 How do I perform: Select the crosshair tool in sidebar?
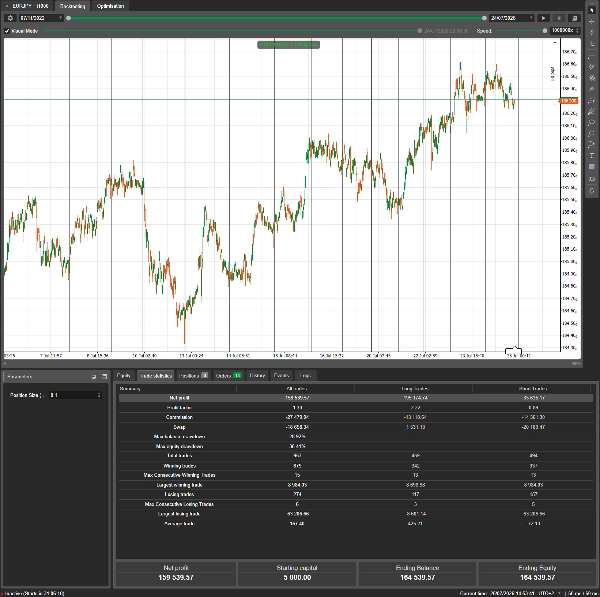click(592, 21)
